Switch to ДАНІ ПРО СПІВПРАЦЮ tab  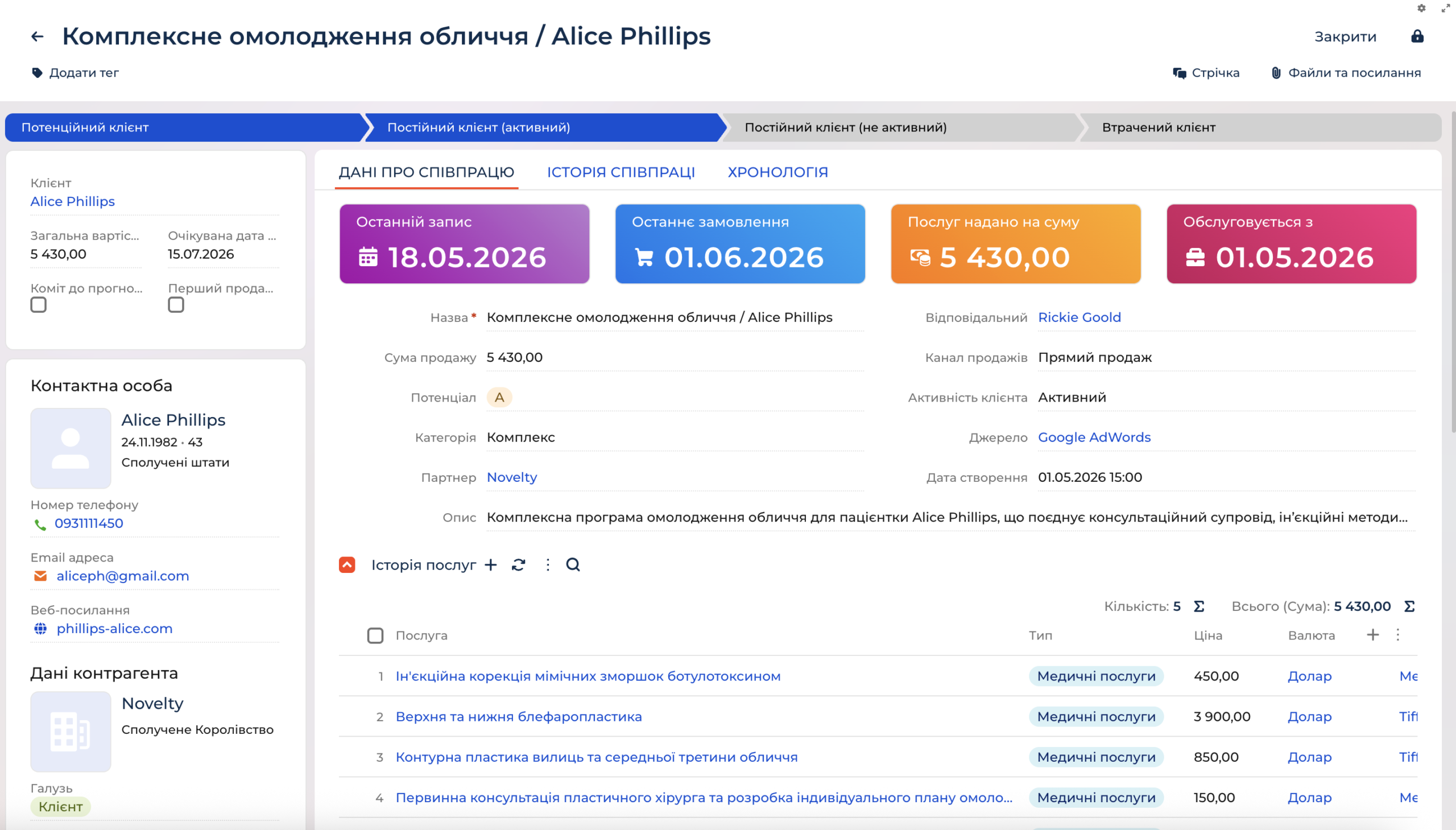[x=426, y=172]
